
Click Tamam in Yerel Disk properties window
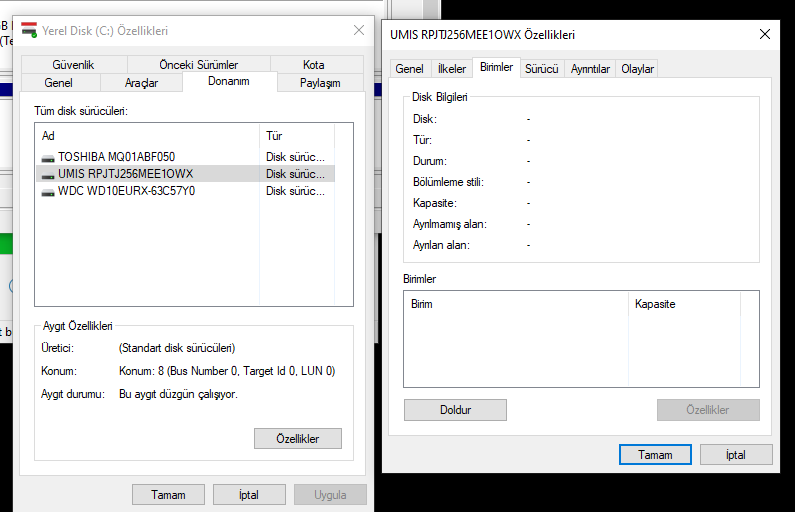tap(168, 495)
